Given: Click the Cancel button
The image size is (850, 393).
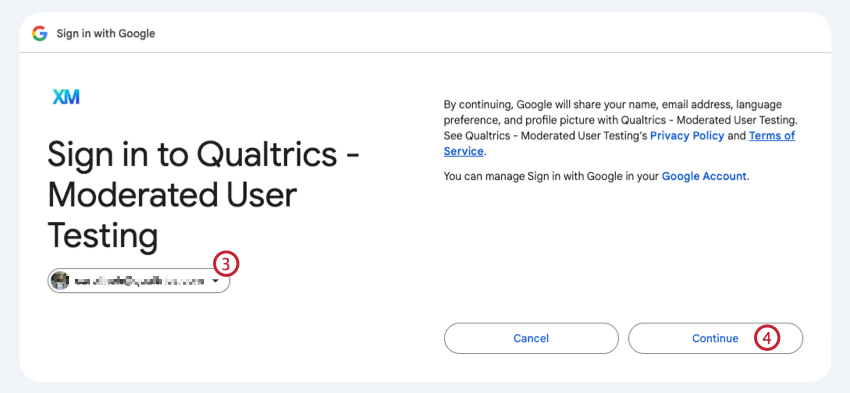Looking at the screenshot, I should tap(531, 338).
